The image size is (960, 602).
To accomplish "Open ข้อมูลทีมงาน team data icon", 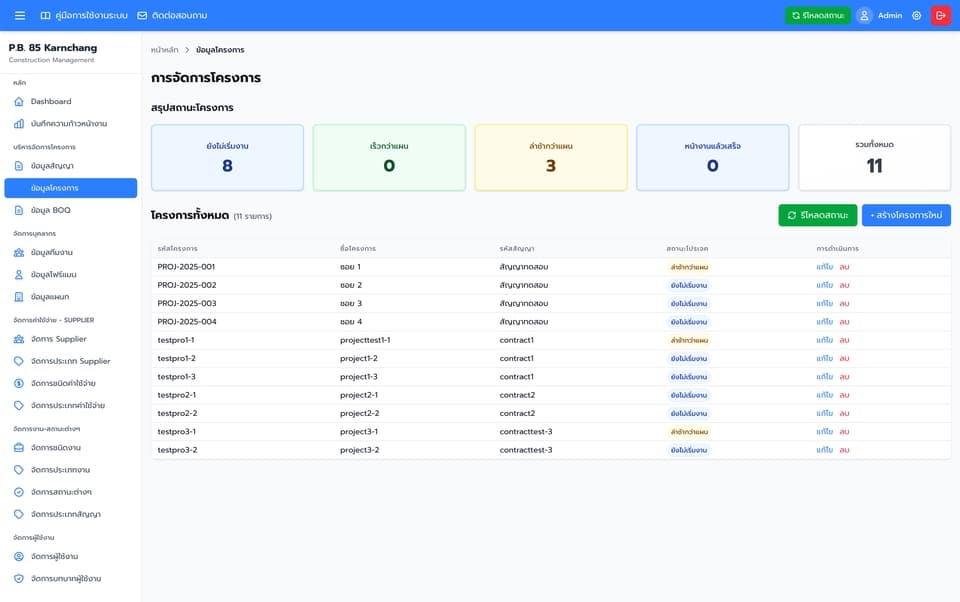I will pos(19,252).
